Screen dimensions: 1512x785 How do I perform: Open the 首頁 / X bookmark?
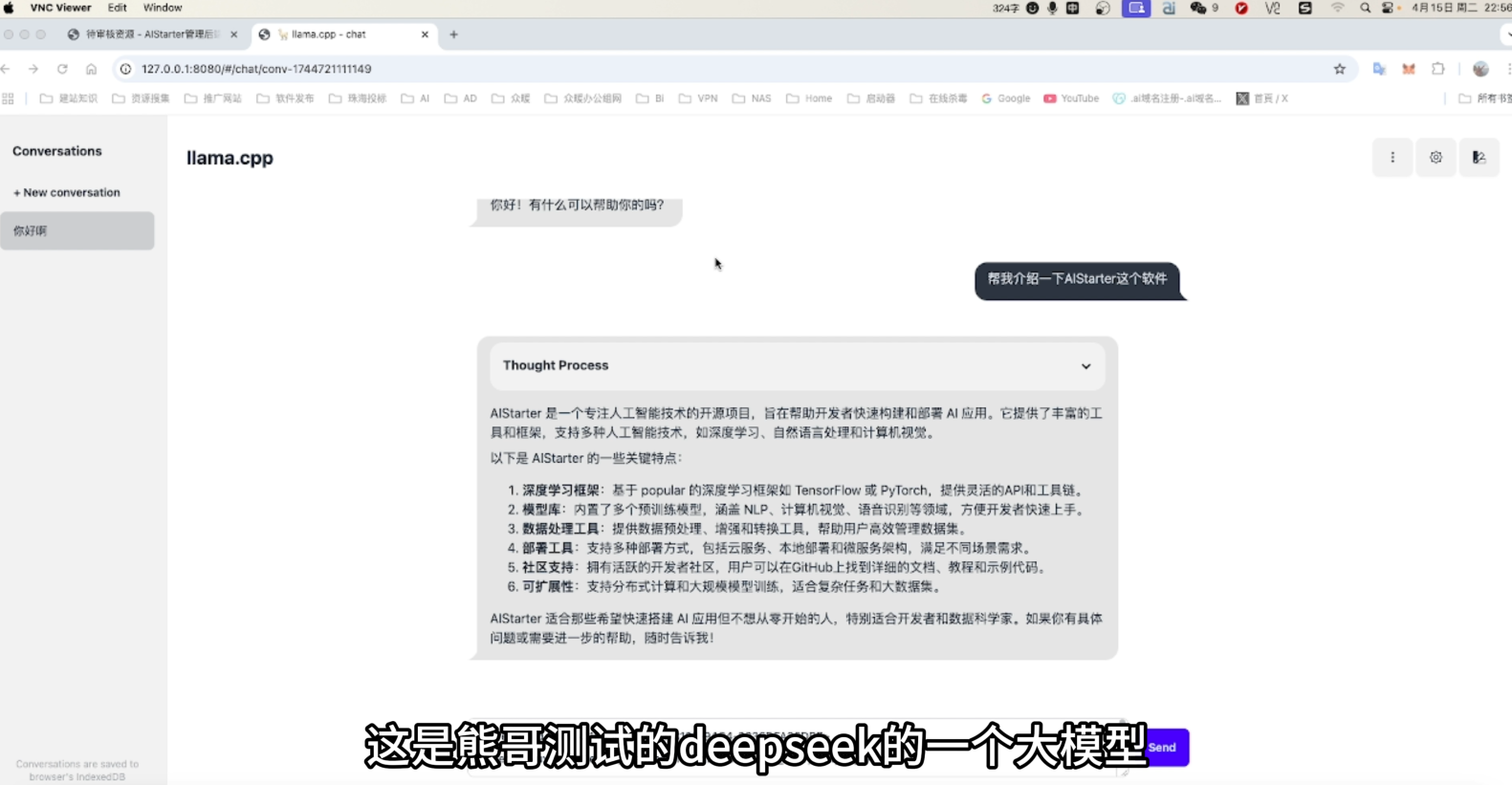(1261, 98)
